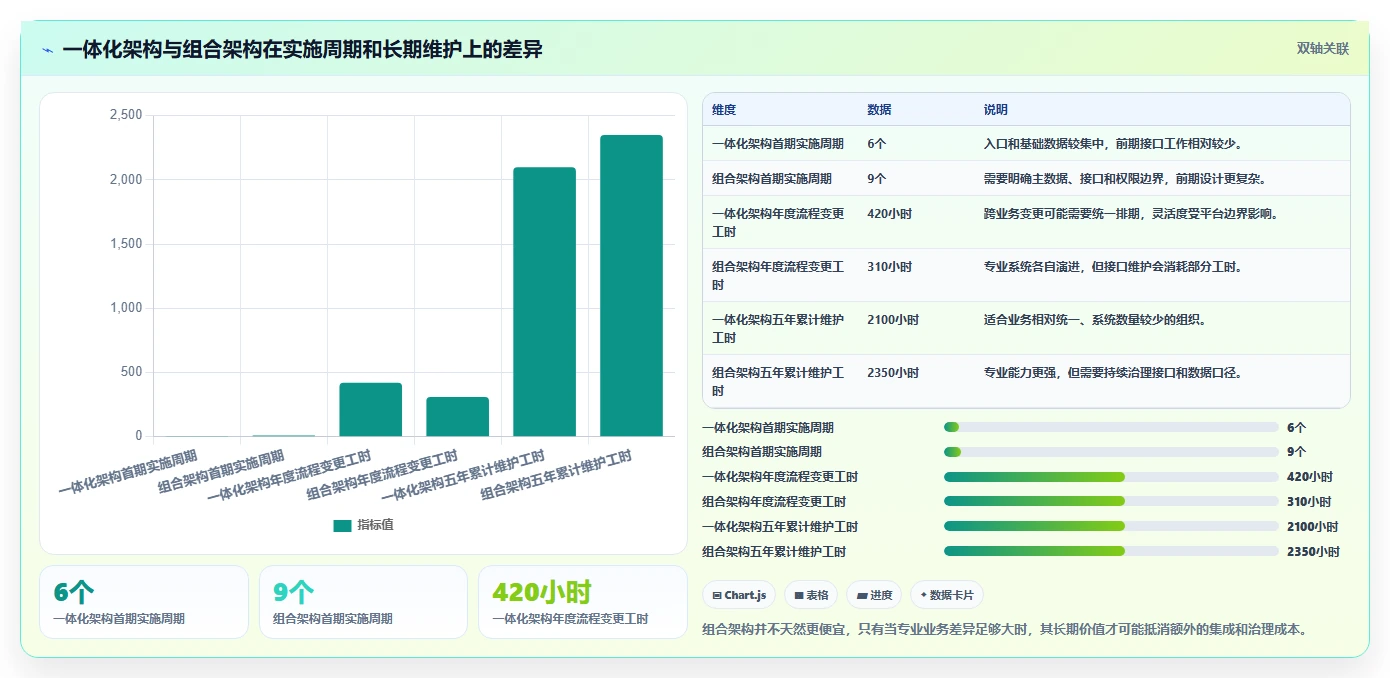Select the Chart.js chip
The height and width of the screenshot is (678, 1390).
pyautogui.click(x=739, y=595)
